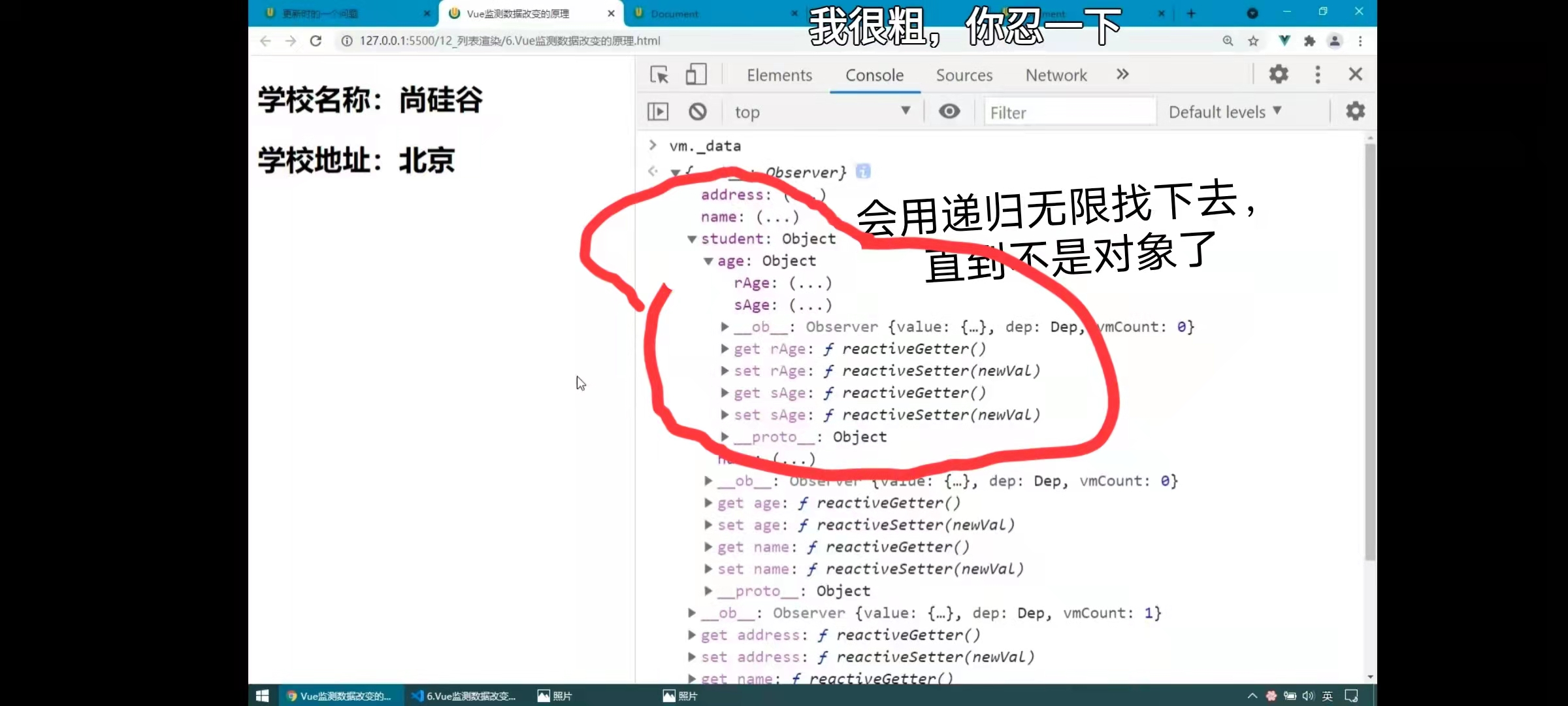This screenshot has height=706, width=1568.
Task: Bookmark page with the star icon
Action: 1253,41
